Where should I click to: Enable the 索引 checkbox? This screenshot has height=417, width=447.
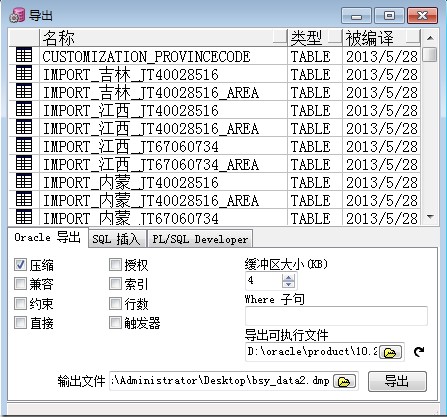tap(115, 284)
